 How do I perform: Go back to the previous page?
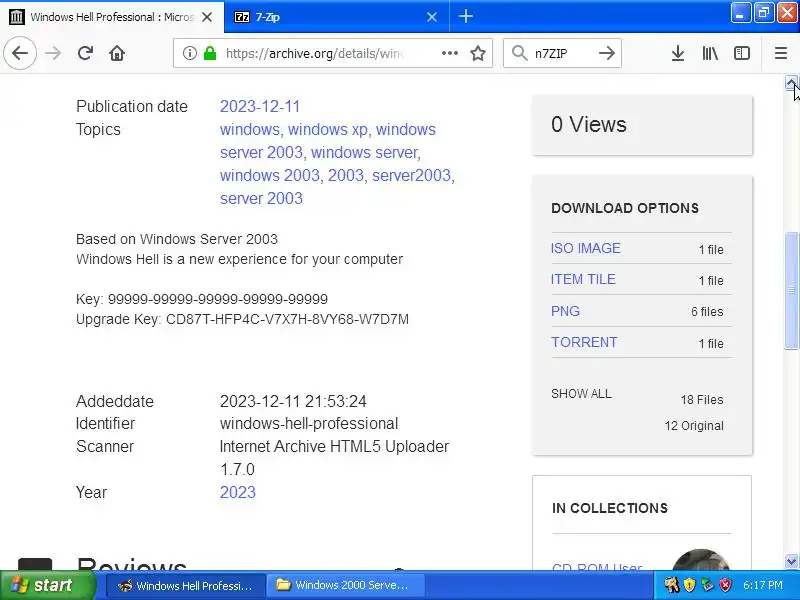tap(20, 53)
